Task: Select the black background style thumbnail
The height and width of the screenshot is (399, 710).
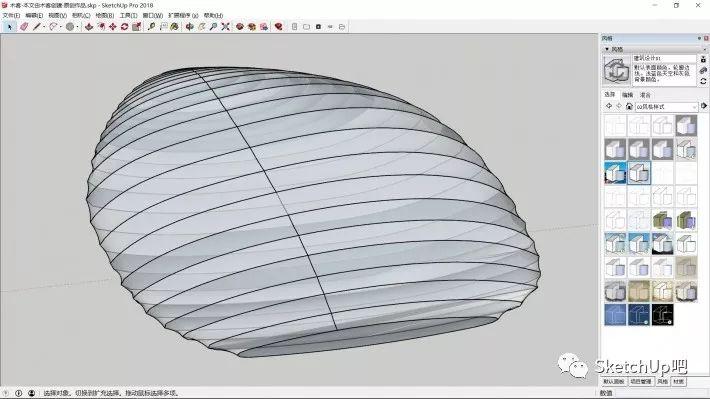Action: tap(662, 315)
